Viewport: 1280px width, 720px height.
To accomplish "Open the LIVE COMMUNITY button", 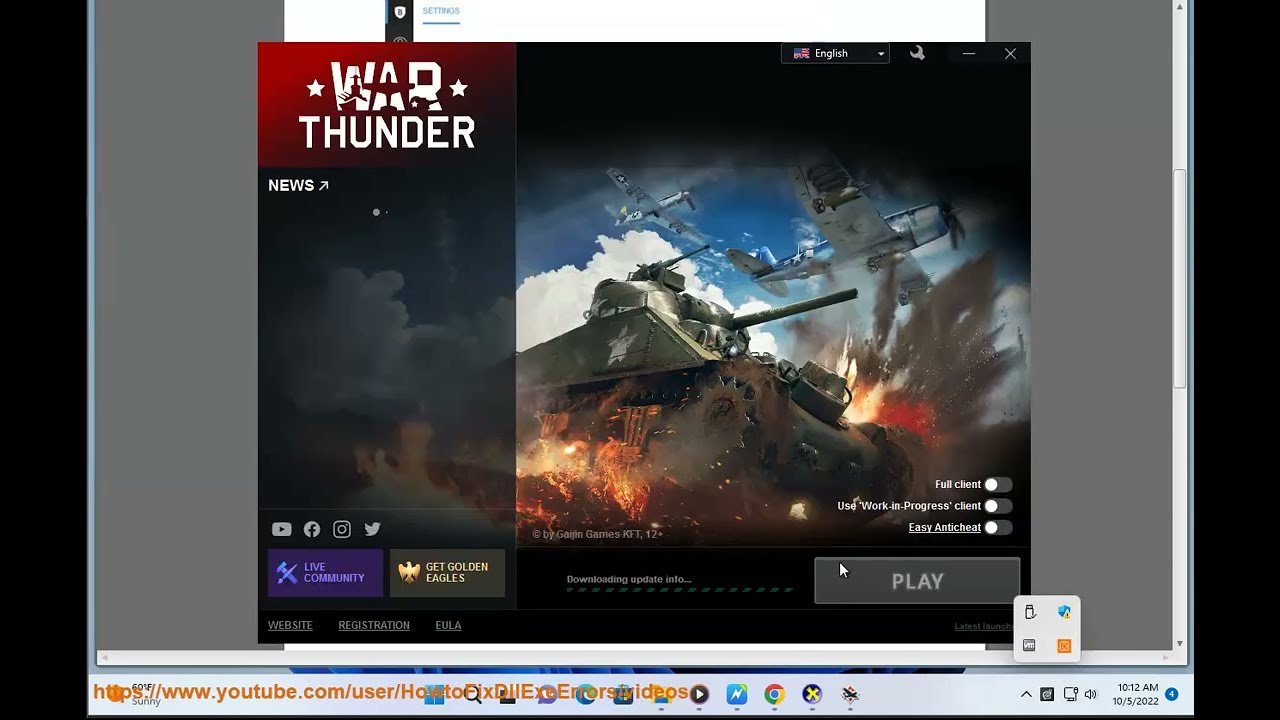I will point(325,573).
